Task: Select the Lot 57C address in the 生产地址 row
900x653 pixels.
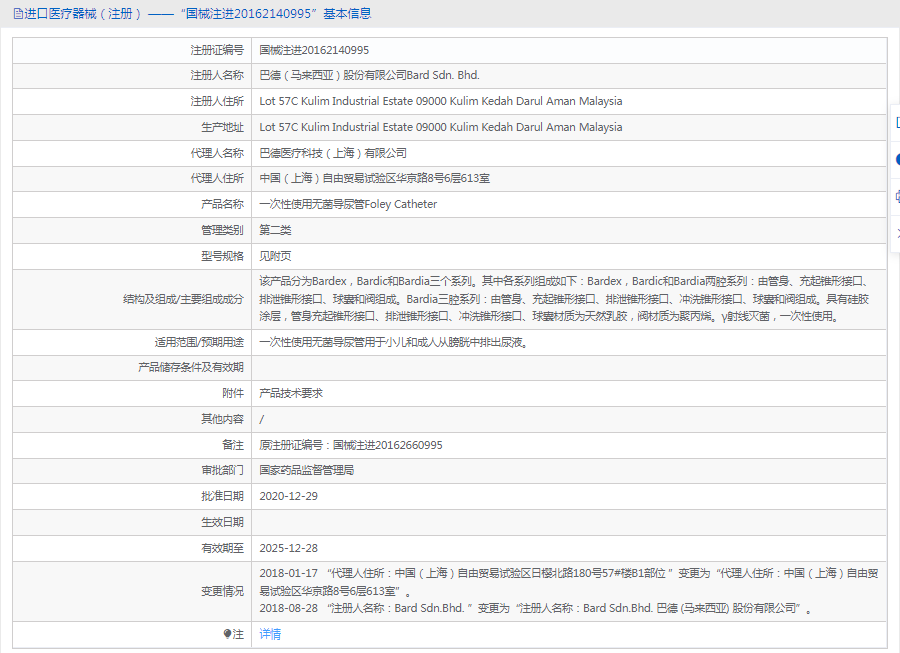Action: point(441,127)
